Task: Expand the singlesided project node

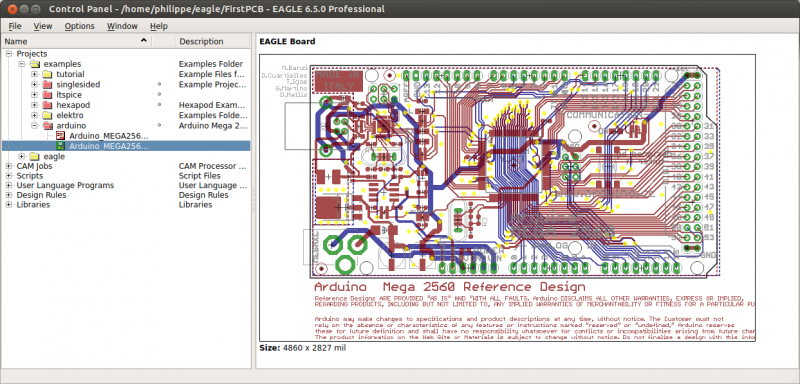Action: (35, 84)
